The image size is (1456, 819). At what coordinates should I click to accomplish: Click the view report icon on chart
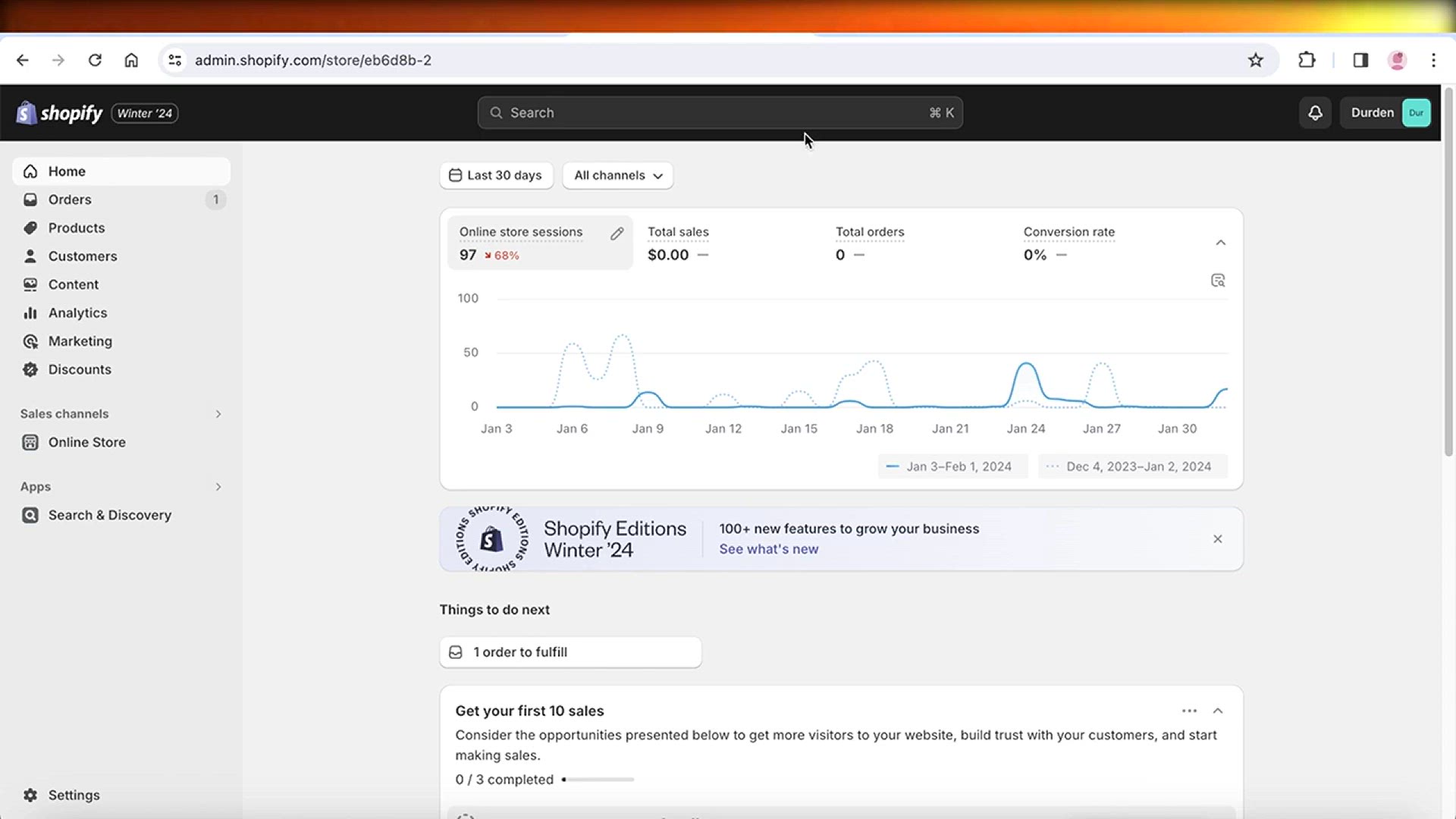coord(1218,281)
